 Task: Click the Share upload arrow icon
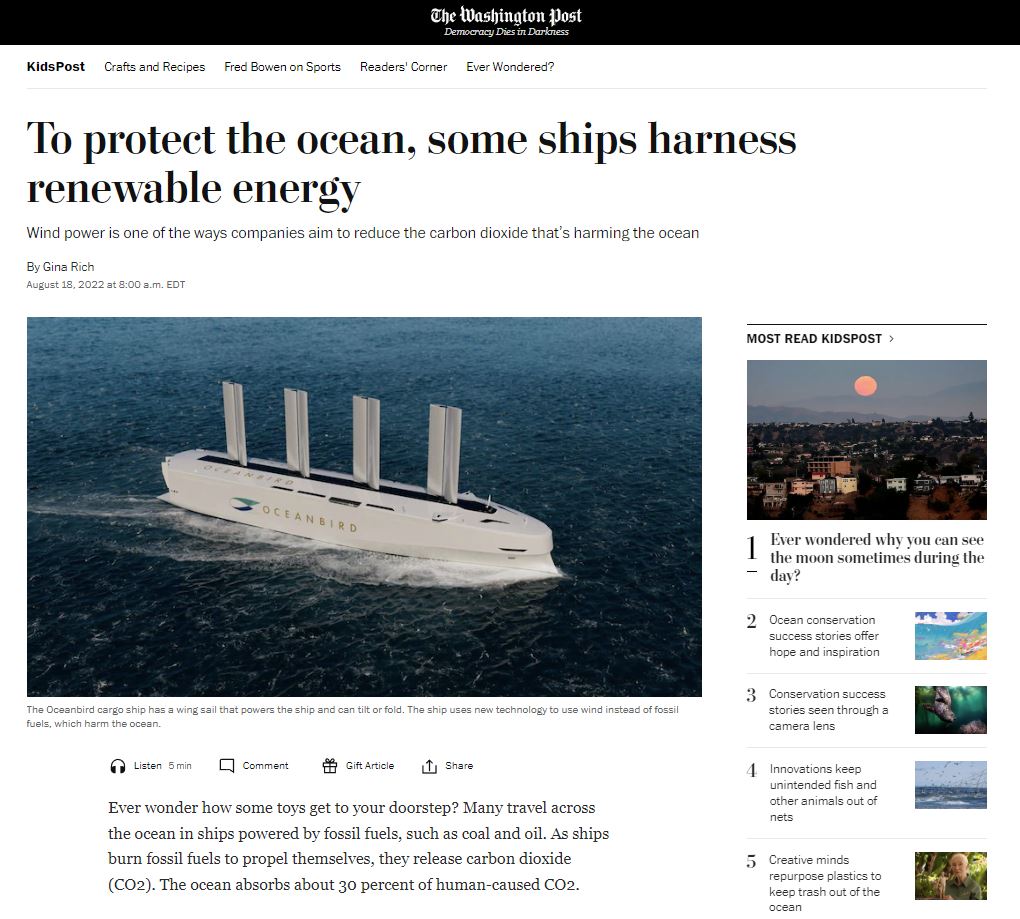pyautogui.click(x=429, y=766)
